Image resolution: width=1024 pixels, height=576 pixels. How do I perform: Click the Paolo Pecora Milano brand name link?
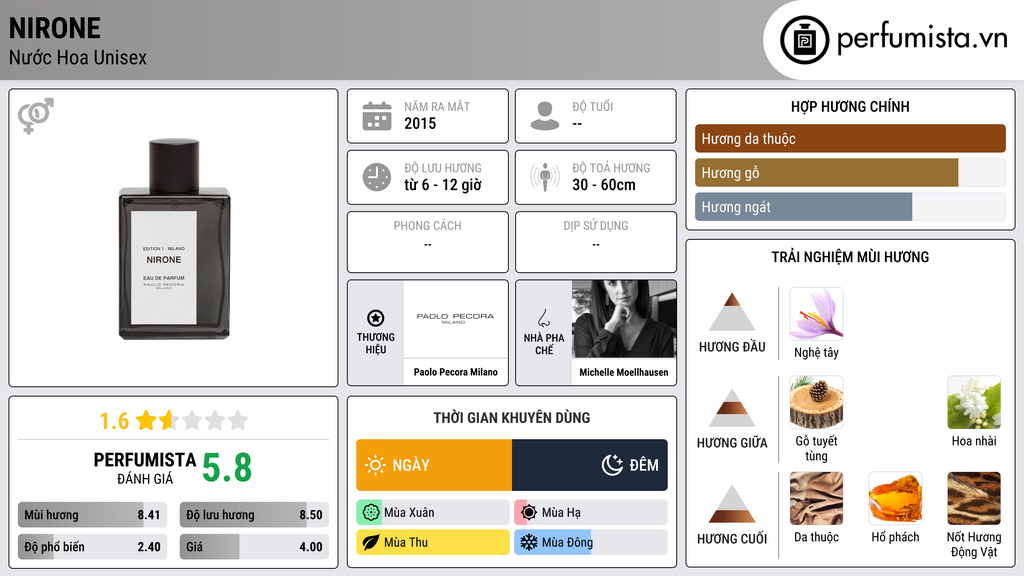pos(455,372)
